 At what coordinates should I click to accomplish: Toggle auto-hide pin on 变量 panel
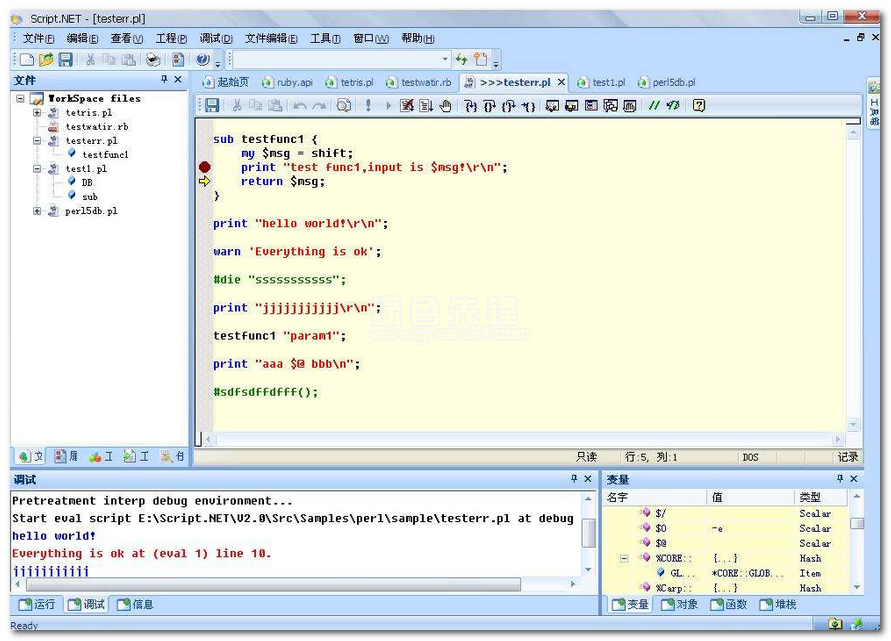(839, 479)
